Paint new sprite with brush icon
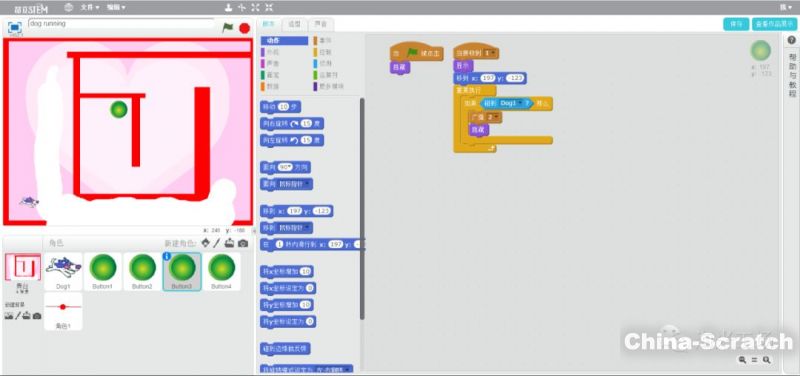The image size is (800, 376). point(217,243)
